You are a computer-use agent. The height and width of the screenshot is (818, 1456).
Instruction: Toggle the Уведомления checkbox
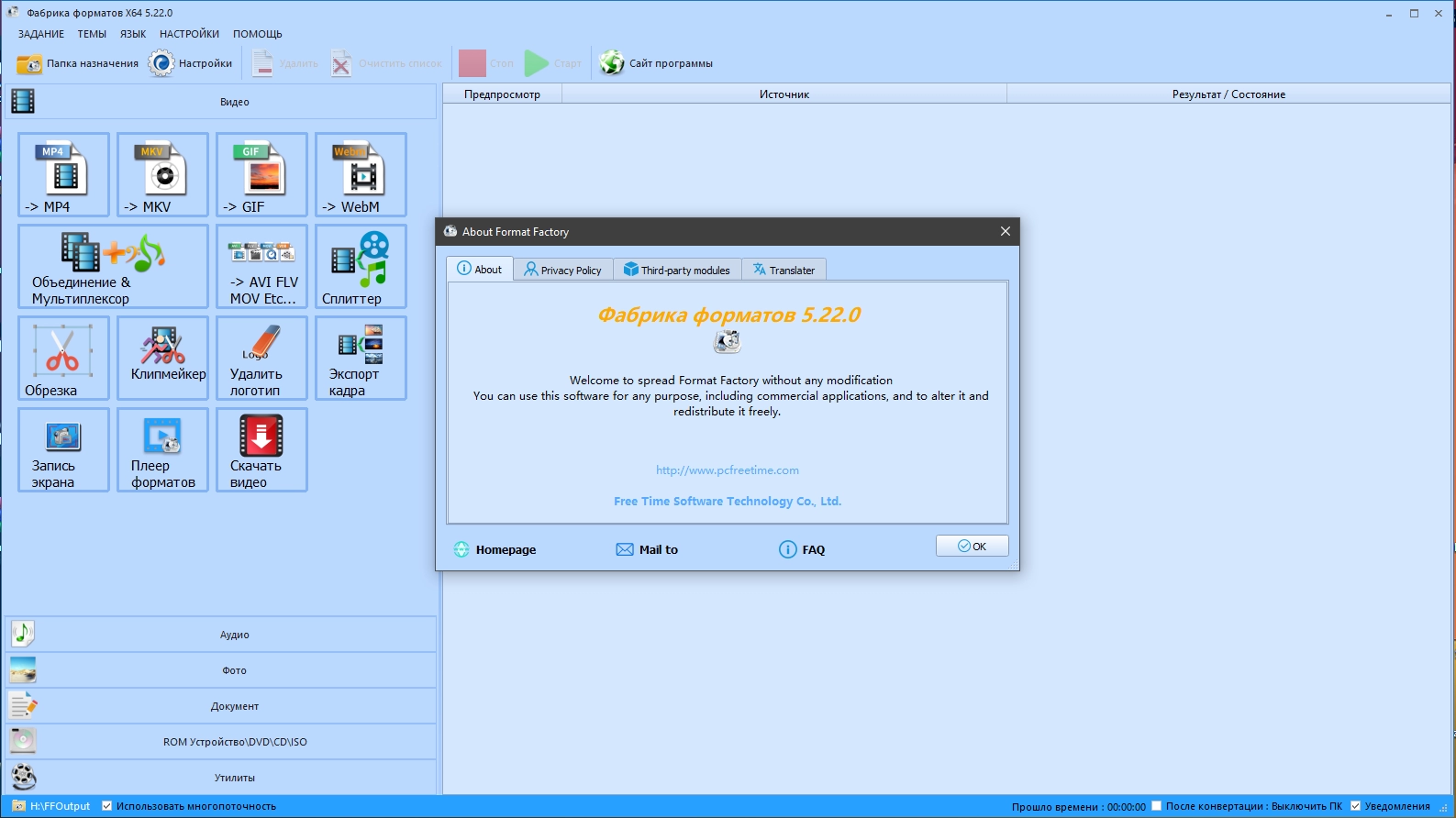[x=1355, y=806]
